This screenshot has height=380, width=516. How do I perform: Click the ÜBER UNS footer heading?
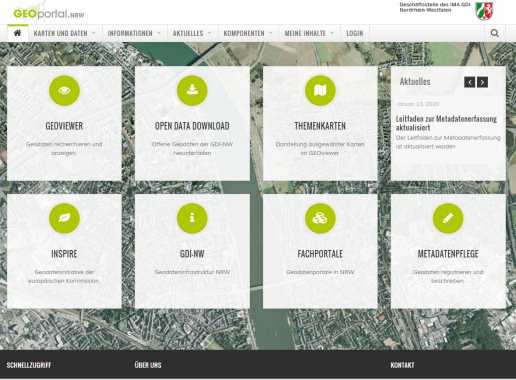coord(148,365)
